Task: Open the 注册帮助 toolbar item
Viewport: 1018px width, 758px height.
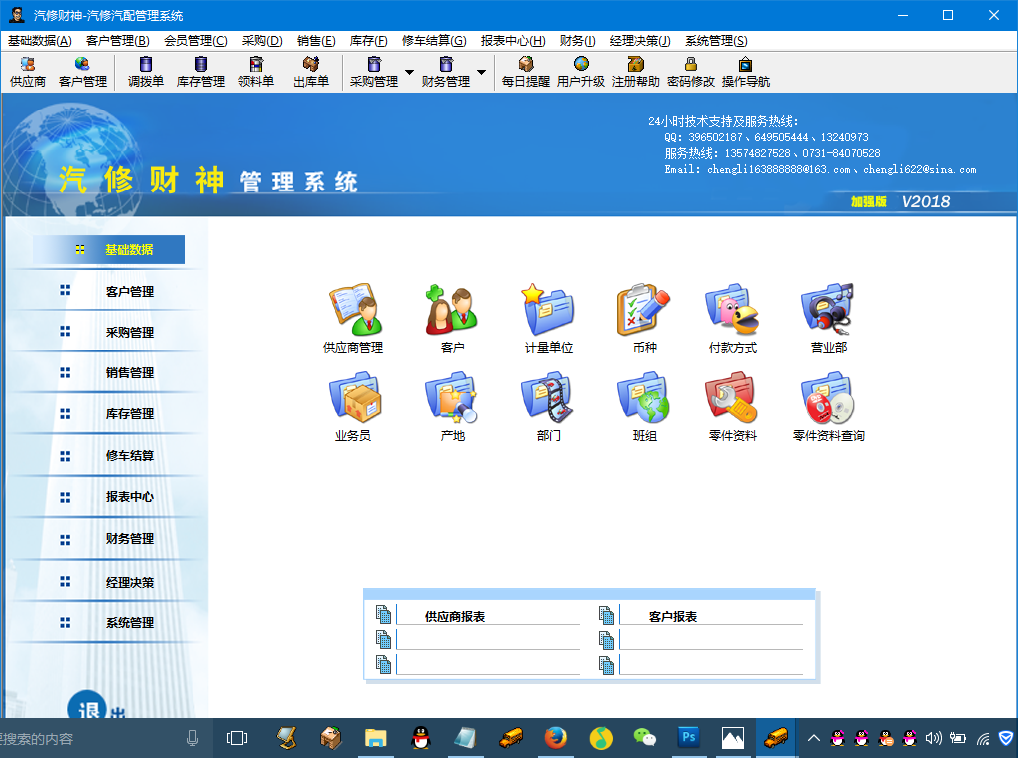Action: point(636,72)
